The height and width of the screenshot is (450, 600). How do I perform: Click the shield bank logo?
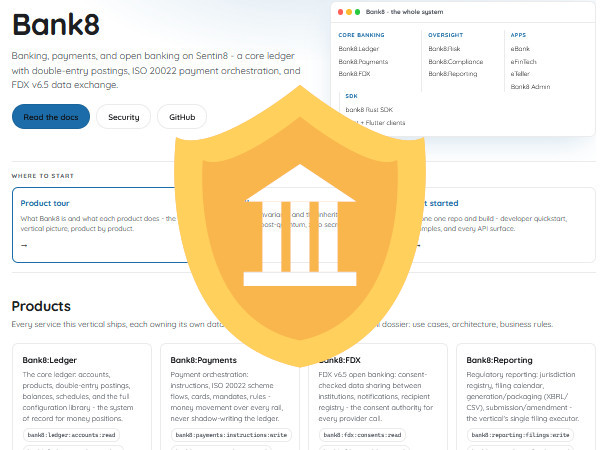[x=300, y=226]
